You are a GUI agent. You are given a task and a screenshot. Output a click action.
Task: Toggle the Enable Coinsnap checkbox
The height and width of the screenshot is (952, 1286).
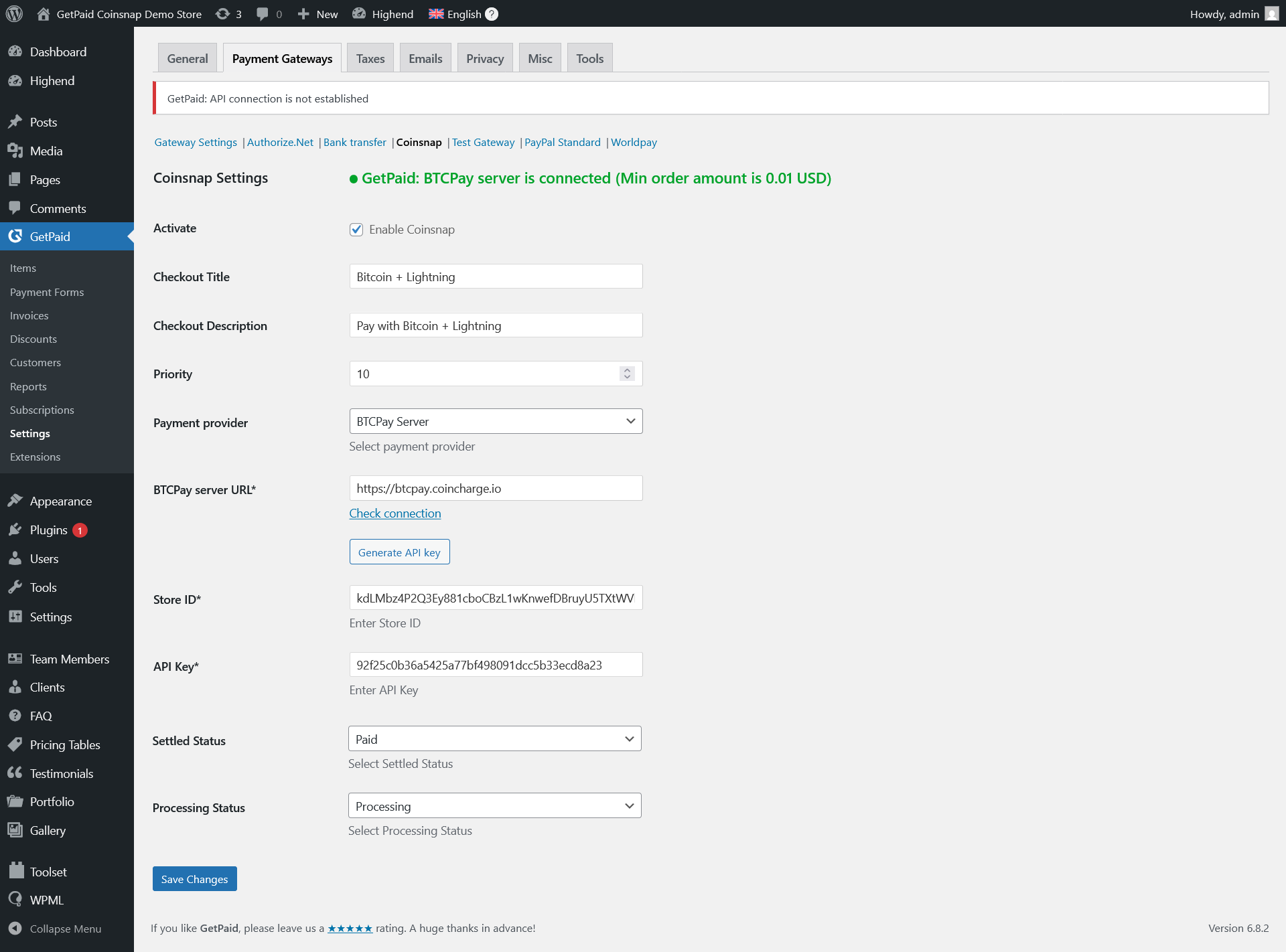(x=356, y=230)
